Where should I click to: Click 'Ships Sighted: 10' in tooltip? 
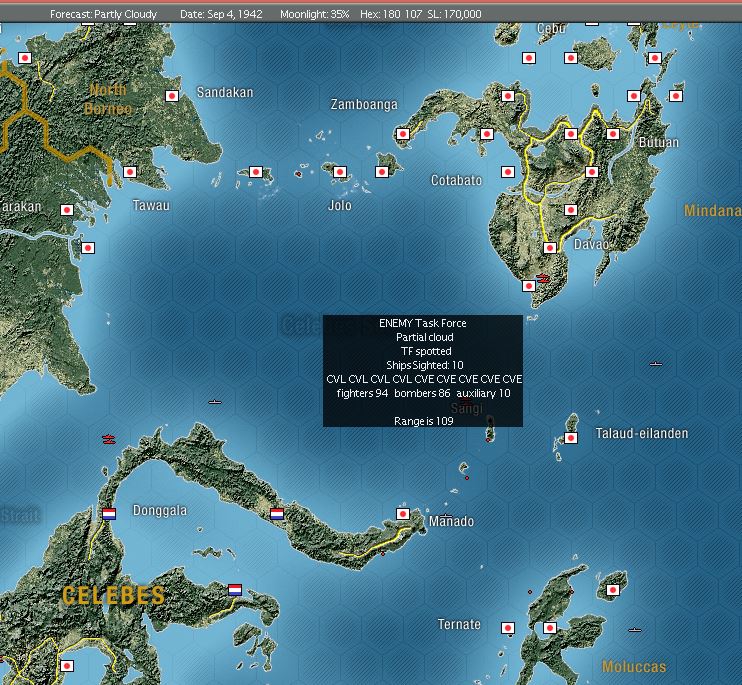point(424,365)
